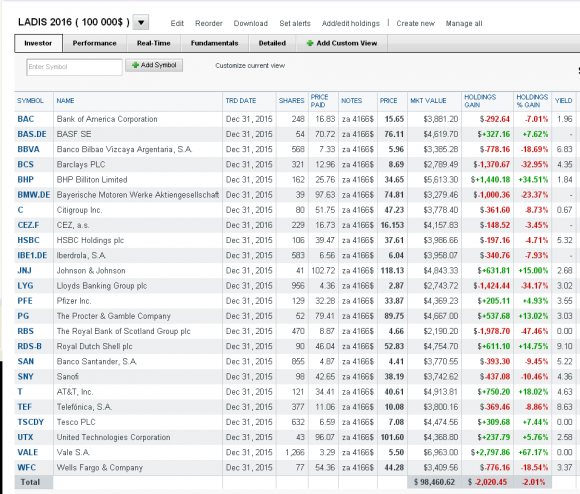This screenshot has height=494, width=580.
Task: Open the AT&T T symbol link
Action: [20, 392]
